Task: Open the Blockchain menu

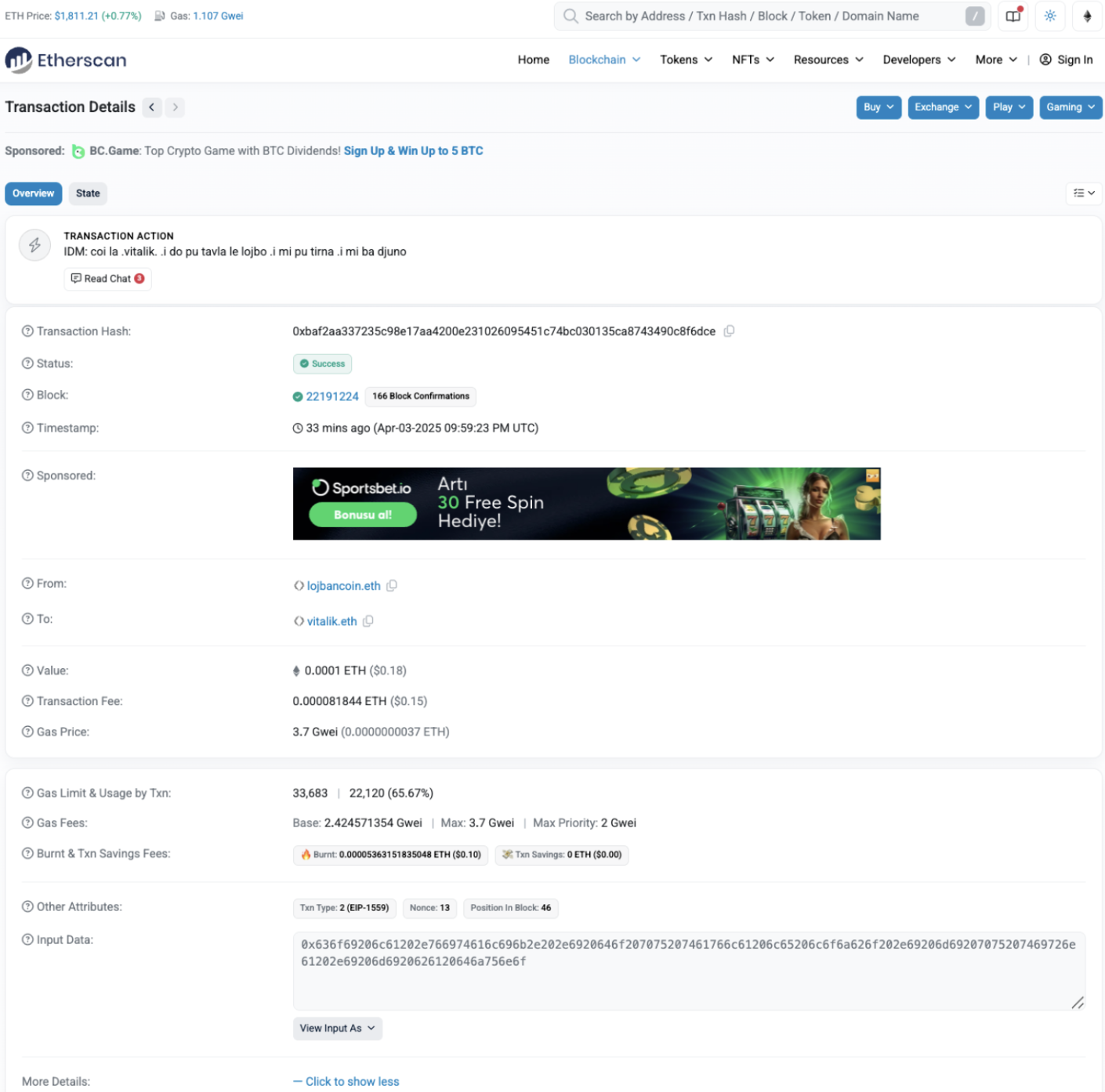Action: (604, 60)
